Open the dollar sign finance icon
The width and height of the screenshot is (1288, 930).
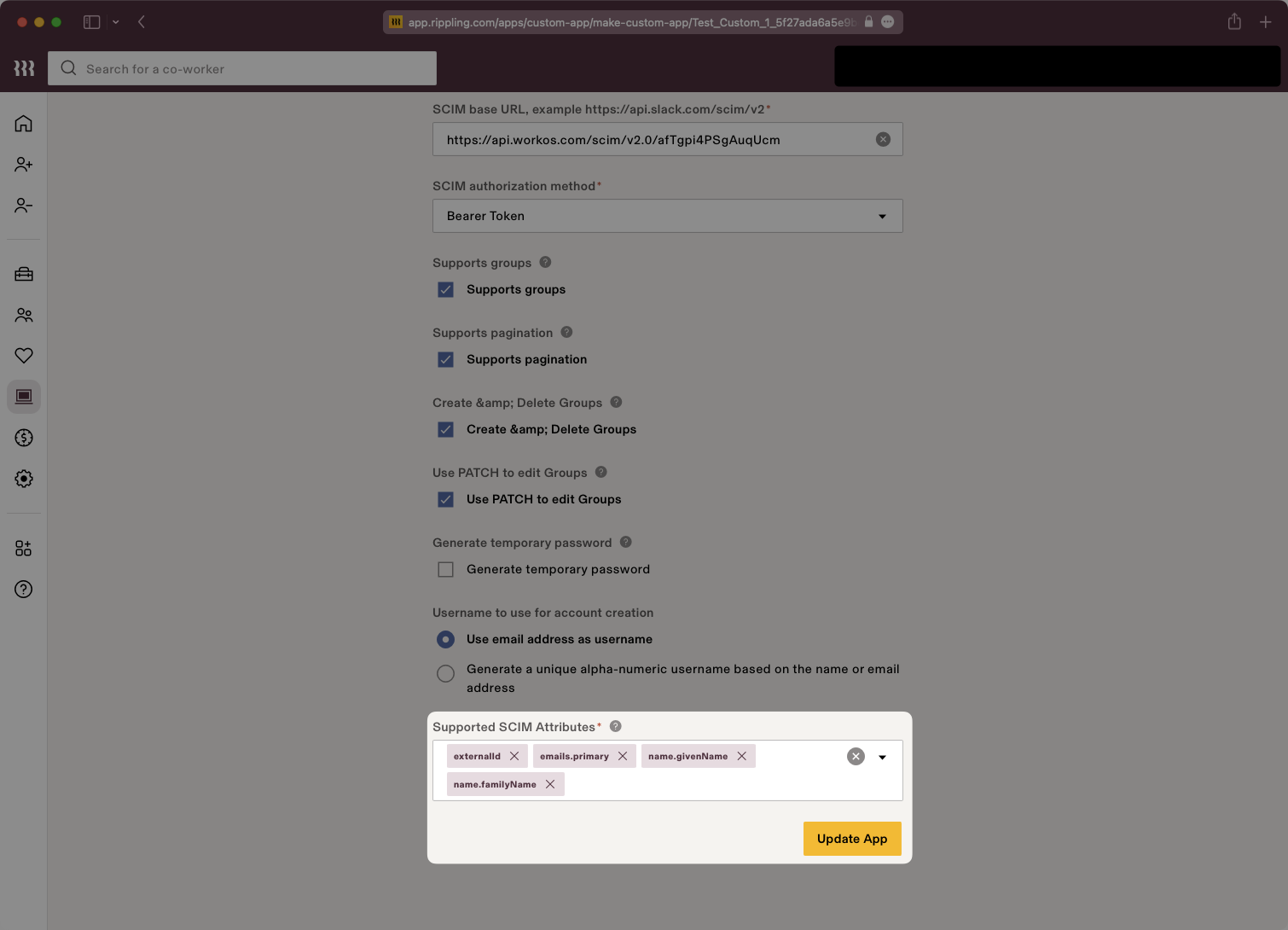click(24, 438)
